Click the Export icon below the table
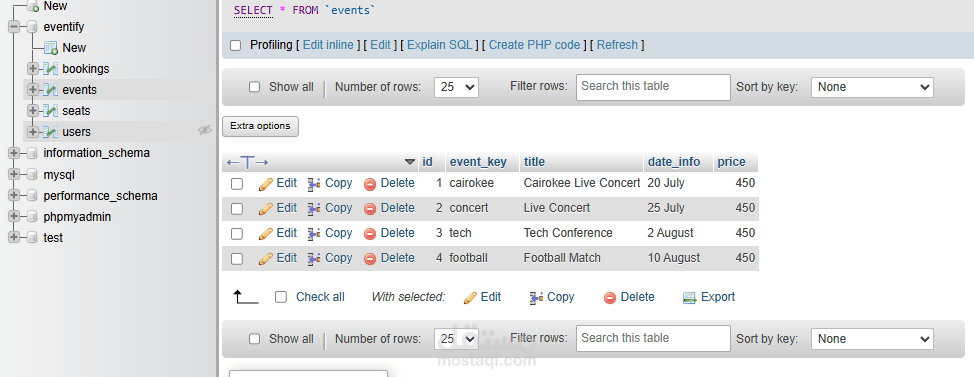974x377 pixels. [x=690, y=298]
